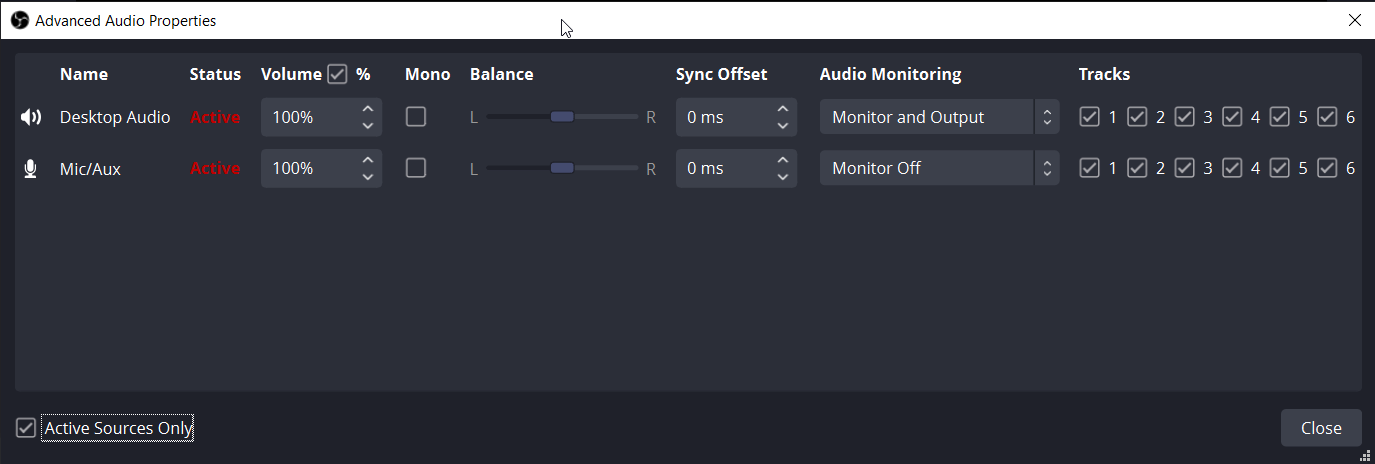The height and width of the screenshot is (464, 1375).
Task: Click Mic/Aux Active status text
Action: [215, 168]
